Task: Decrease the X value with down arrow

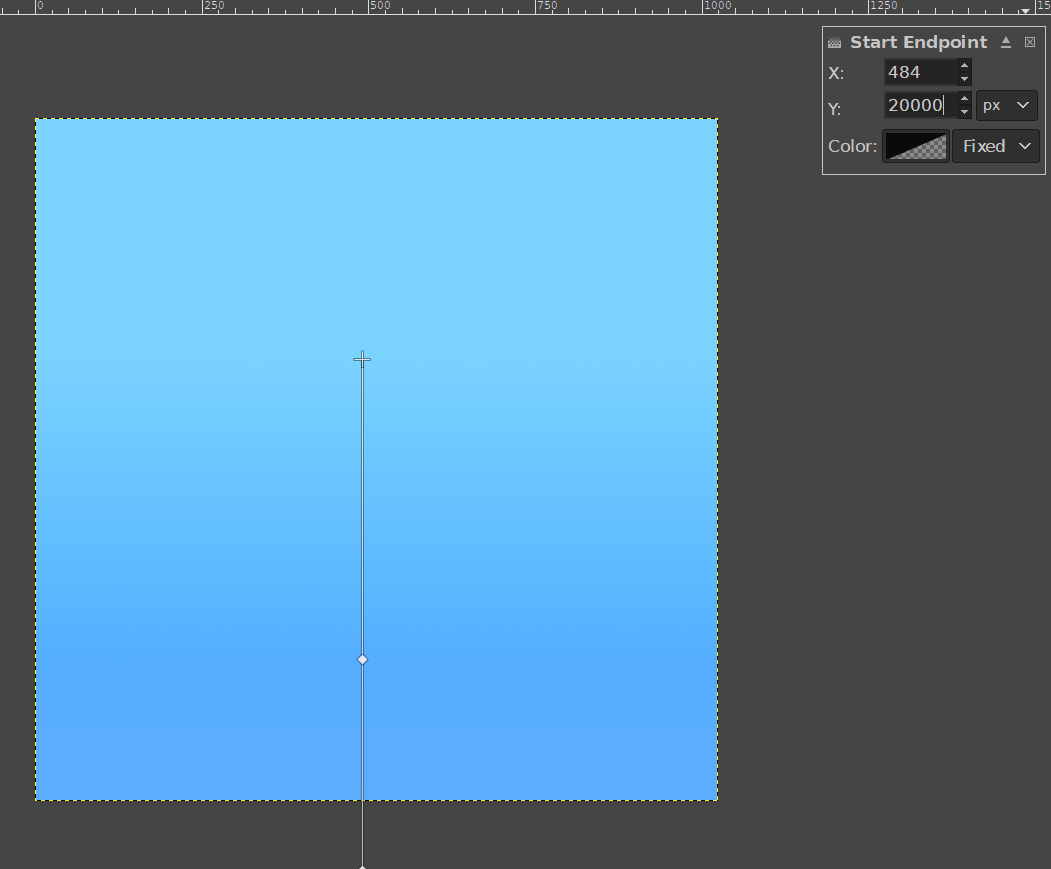Action: (964, 79)
